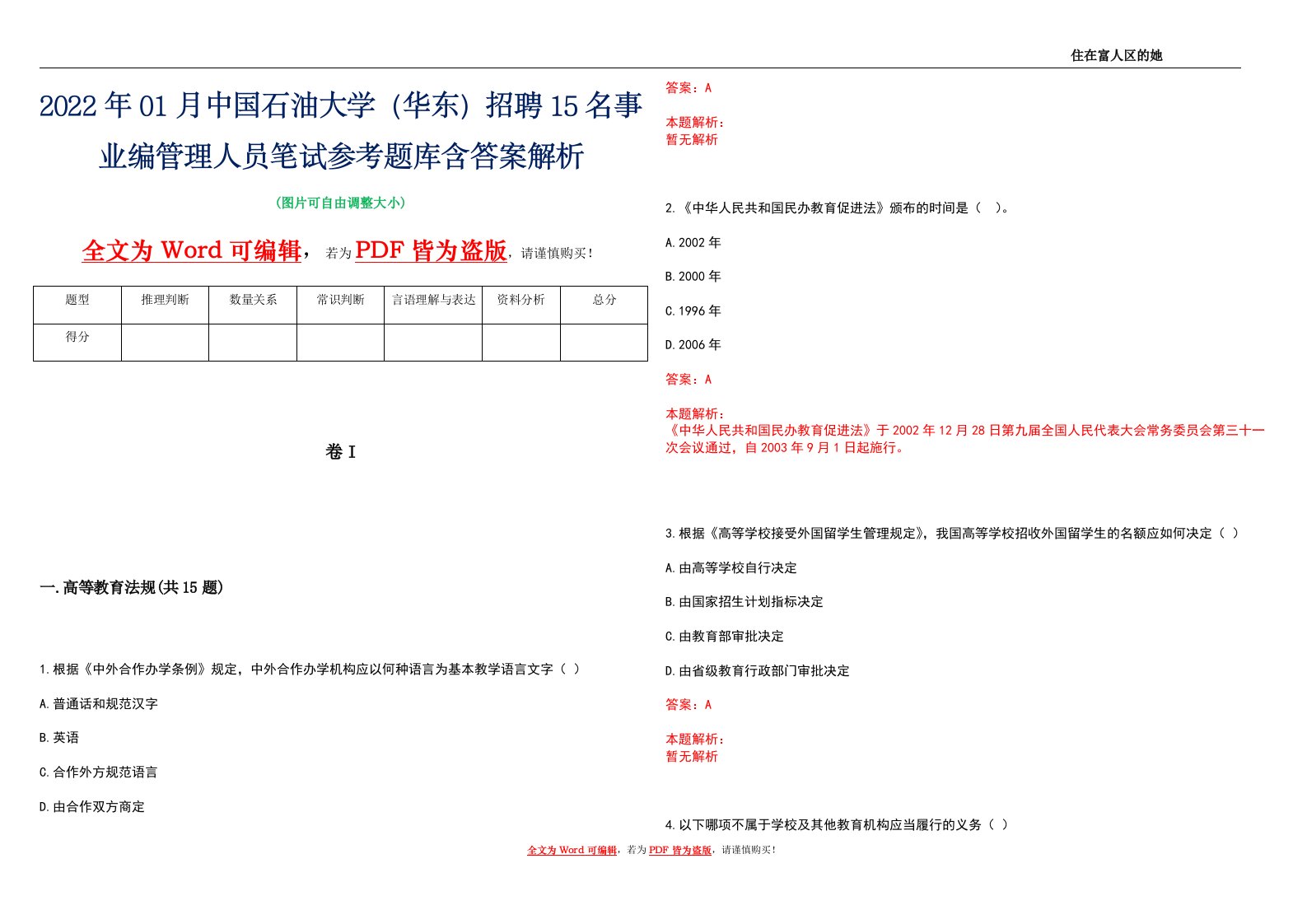1307x924 pixels.
Task: Click the large red '全文为Word可编辑' text
Action: coord(192,250)
